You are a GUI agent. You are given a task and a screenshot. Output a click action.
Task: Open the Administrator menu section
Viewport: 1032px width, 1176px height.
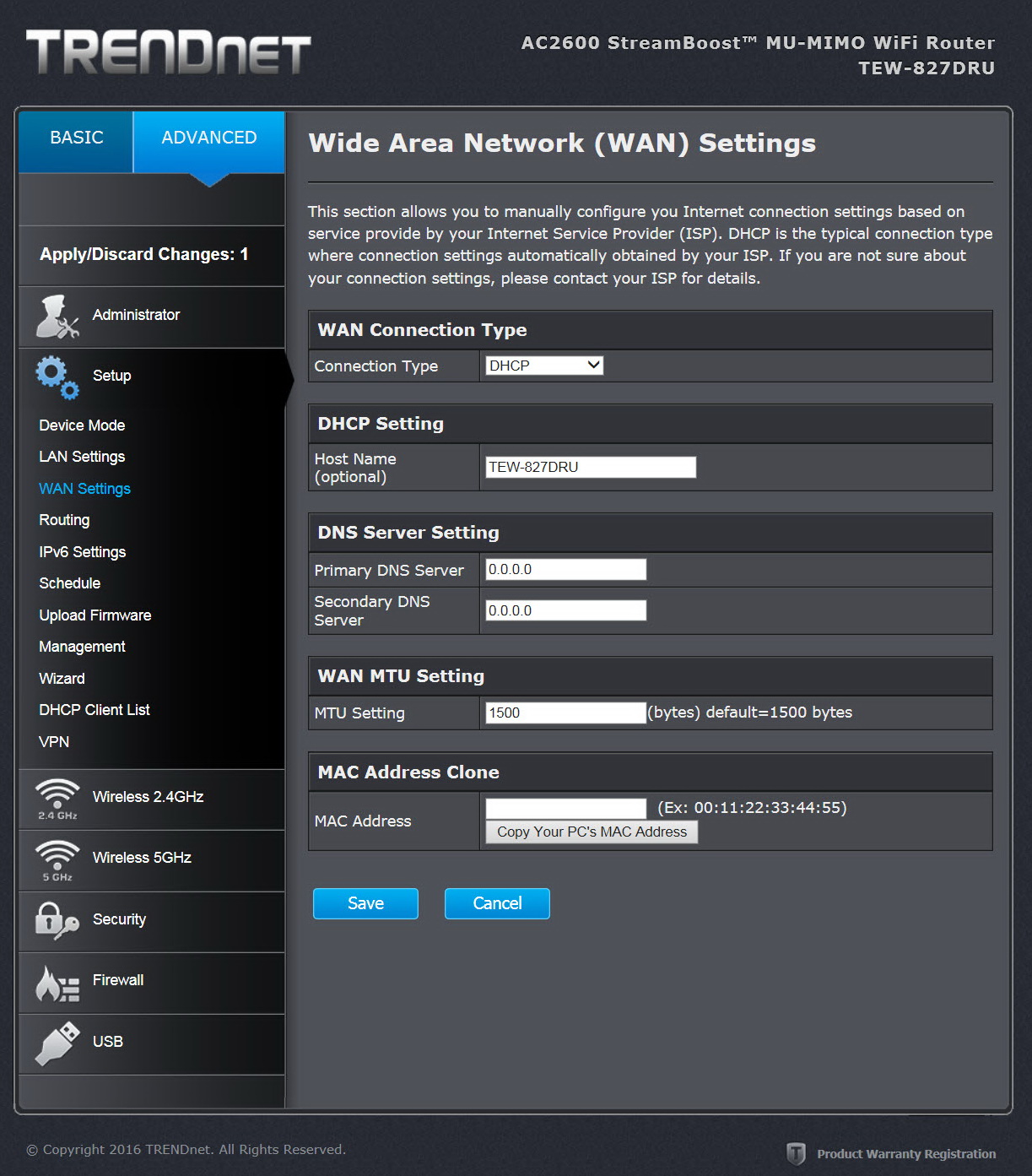pos(152,317)
